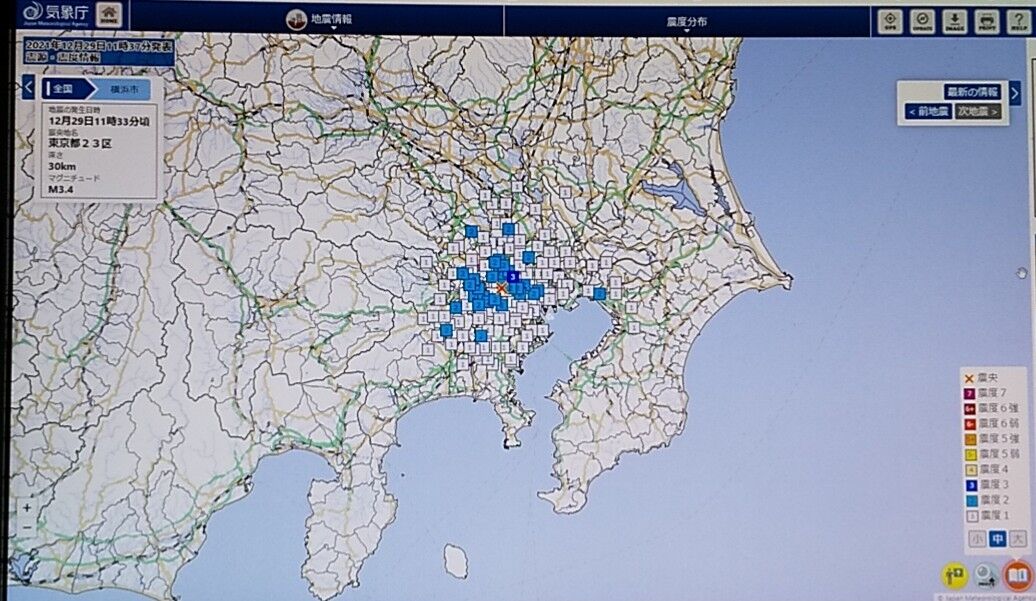Go to the previous earthquake with 前地震

(928, 112)
